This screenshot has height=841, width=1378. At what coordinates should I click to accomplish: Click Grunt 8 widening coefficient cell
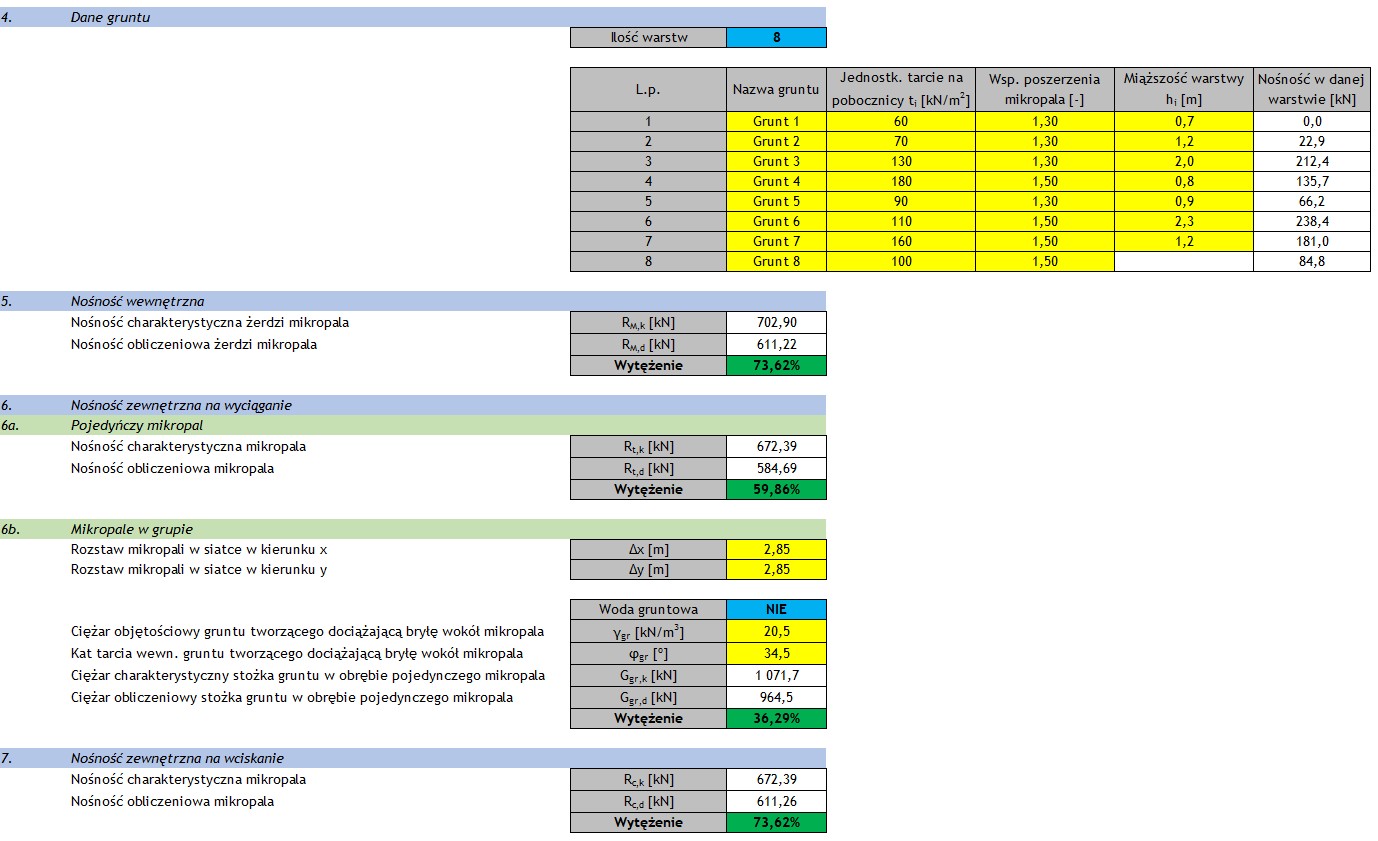point(1044,261)
